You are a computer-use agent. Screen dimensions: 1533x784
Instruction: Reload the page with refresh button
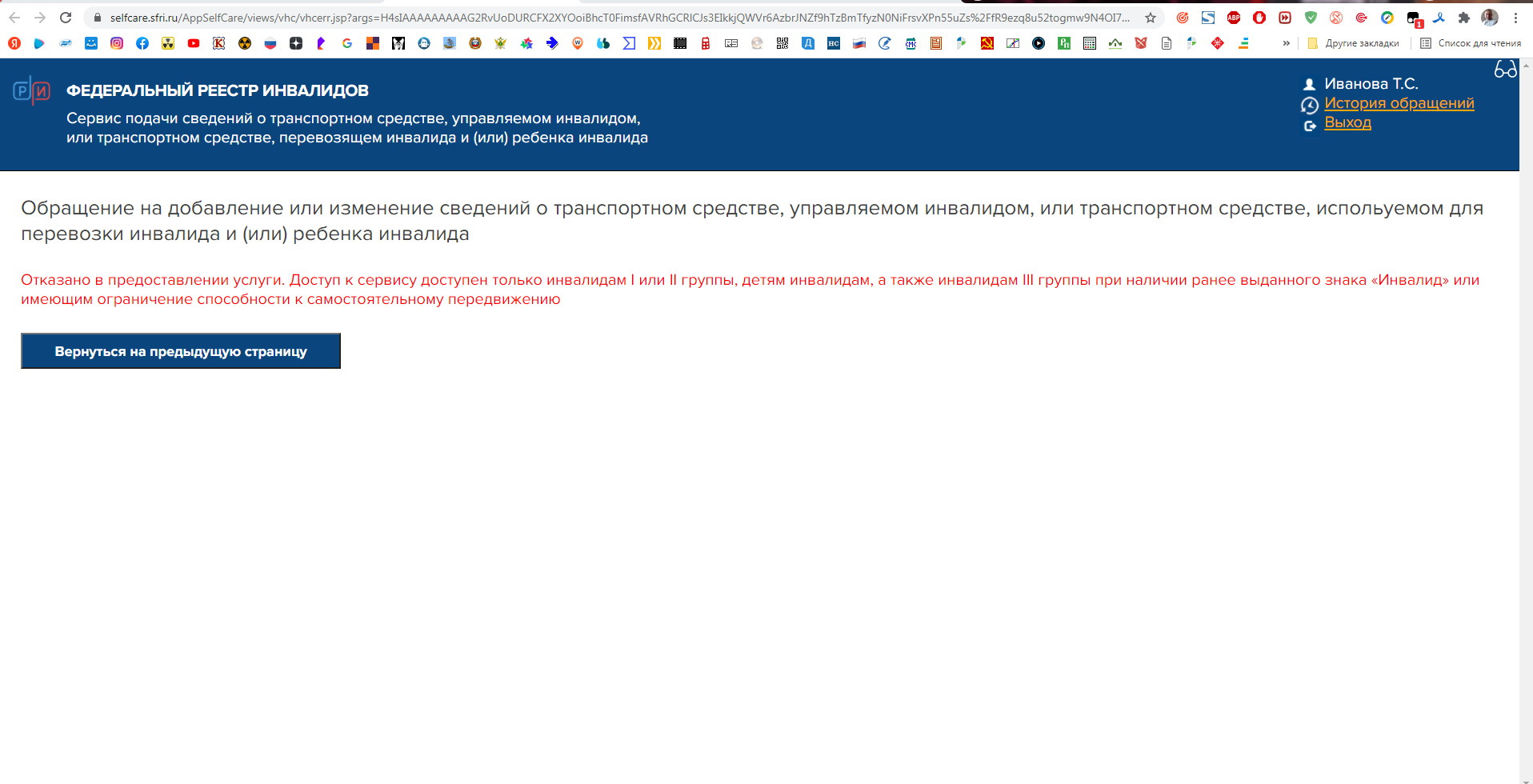click(x=66, y=18)
